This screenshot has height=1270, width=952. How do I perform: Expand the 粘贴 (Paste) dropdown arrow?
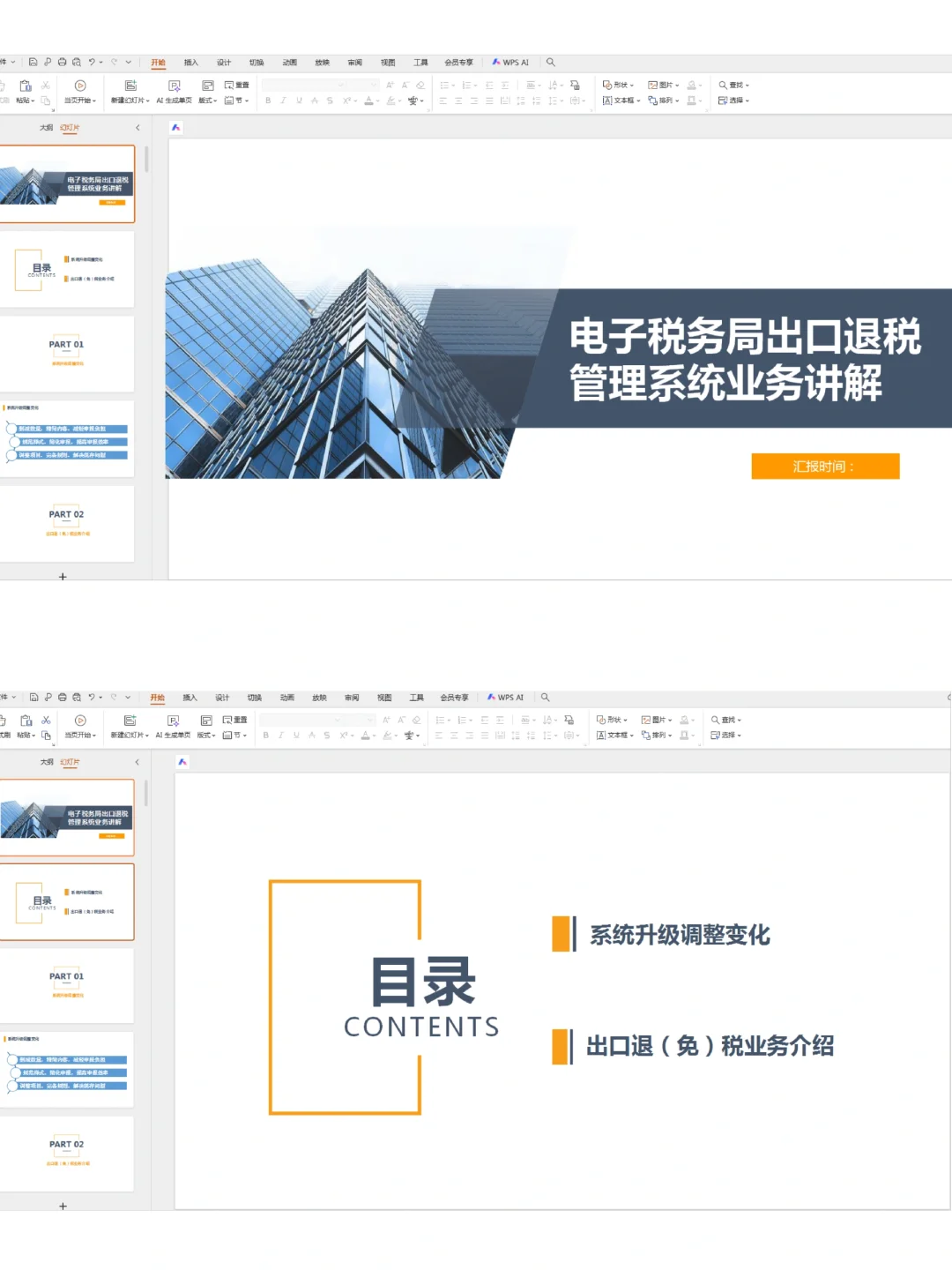click(33, 100)
